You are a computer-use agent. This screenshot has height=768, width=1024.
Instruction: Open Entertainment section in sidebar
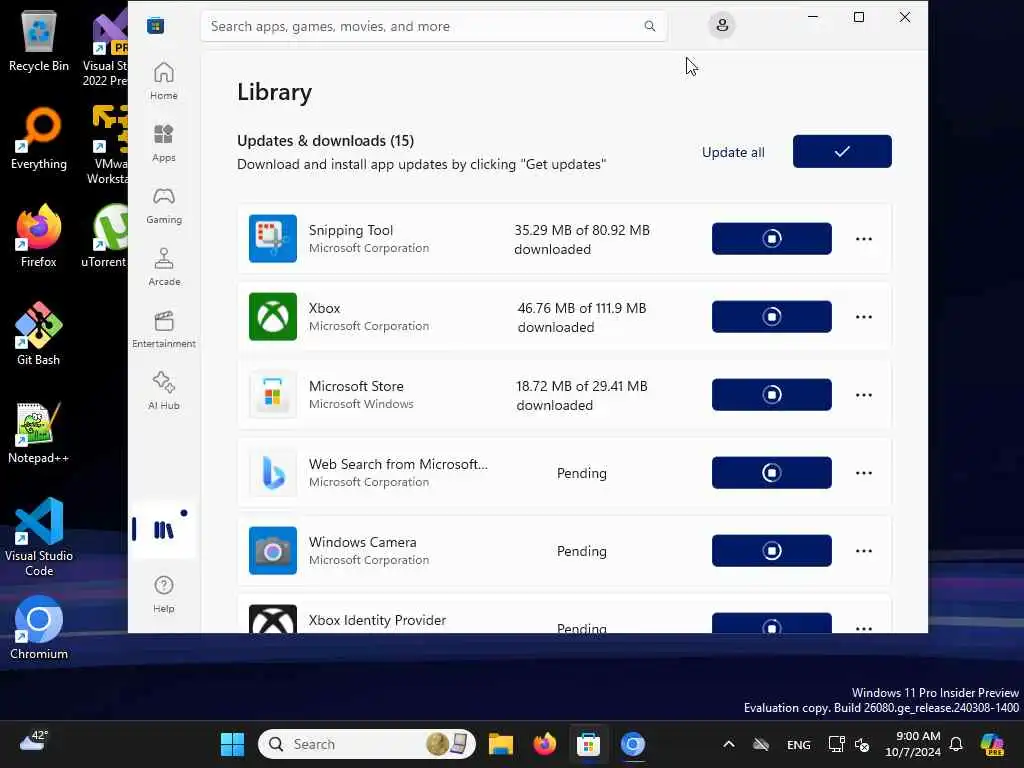pyautogui.click(x=163, y=329)
